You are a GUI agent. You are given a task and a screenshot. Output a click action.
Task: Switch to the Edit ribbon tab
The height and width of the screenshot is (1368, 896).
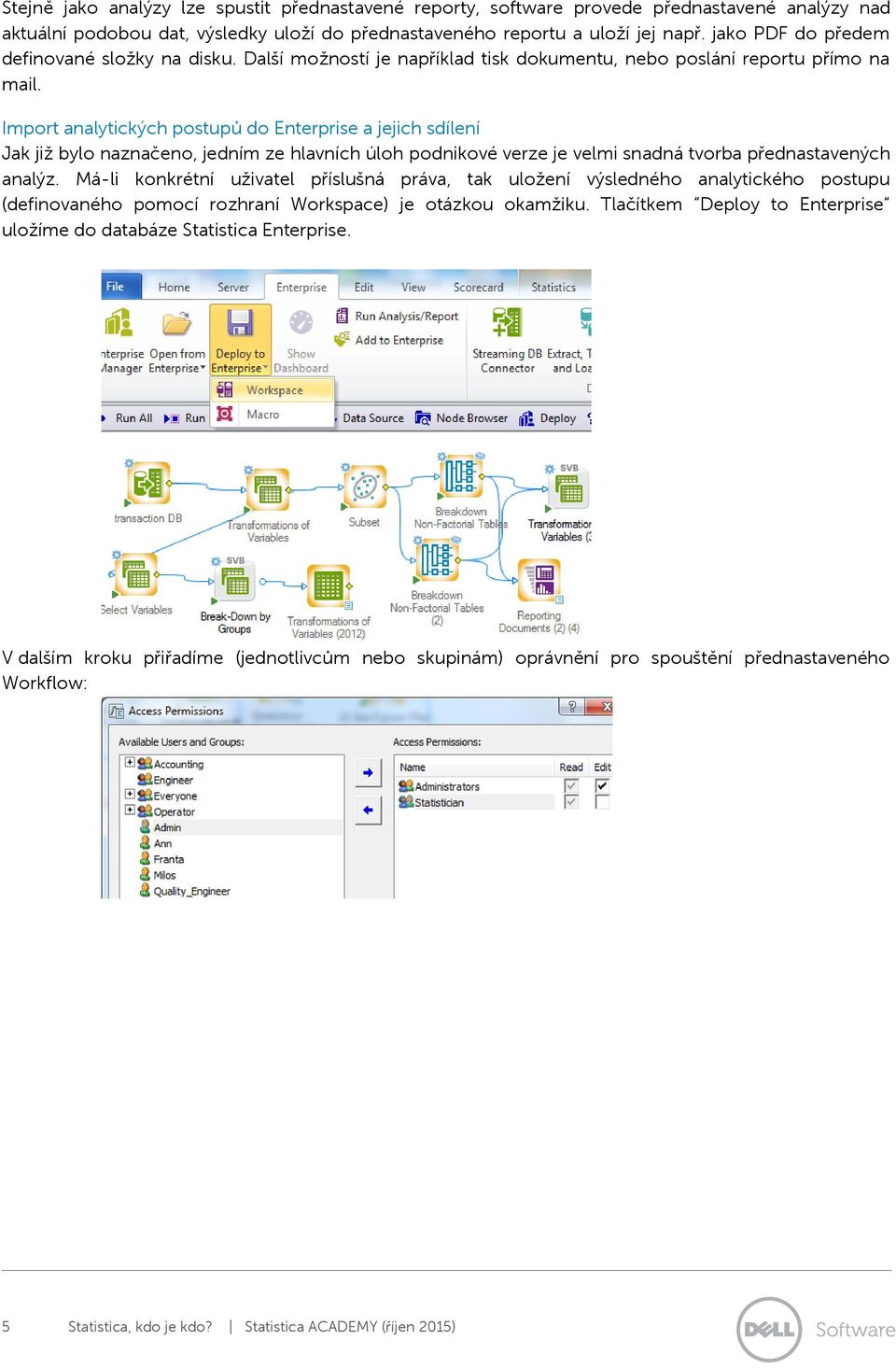tap(364, 288)
